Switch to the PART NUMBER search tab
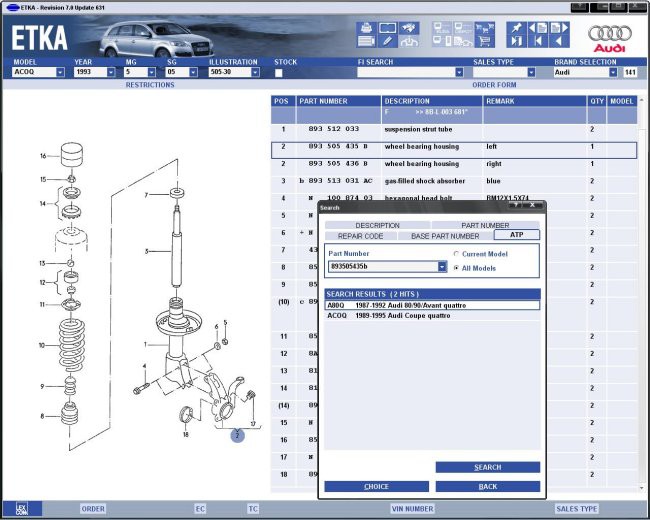The width and height of the screenshot is (650, 520). pyautogui.click(x=485, y=225)
